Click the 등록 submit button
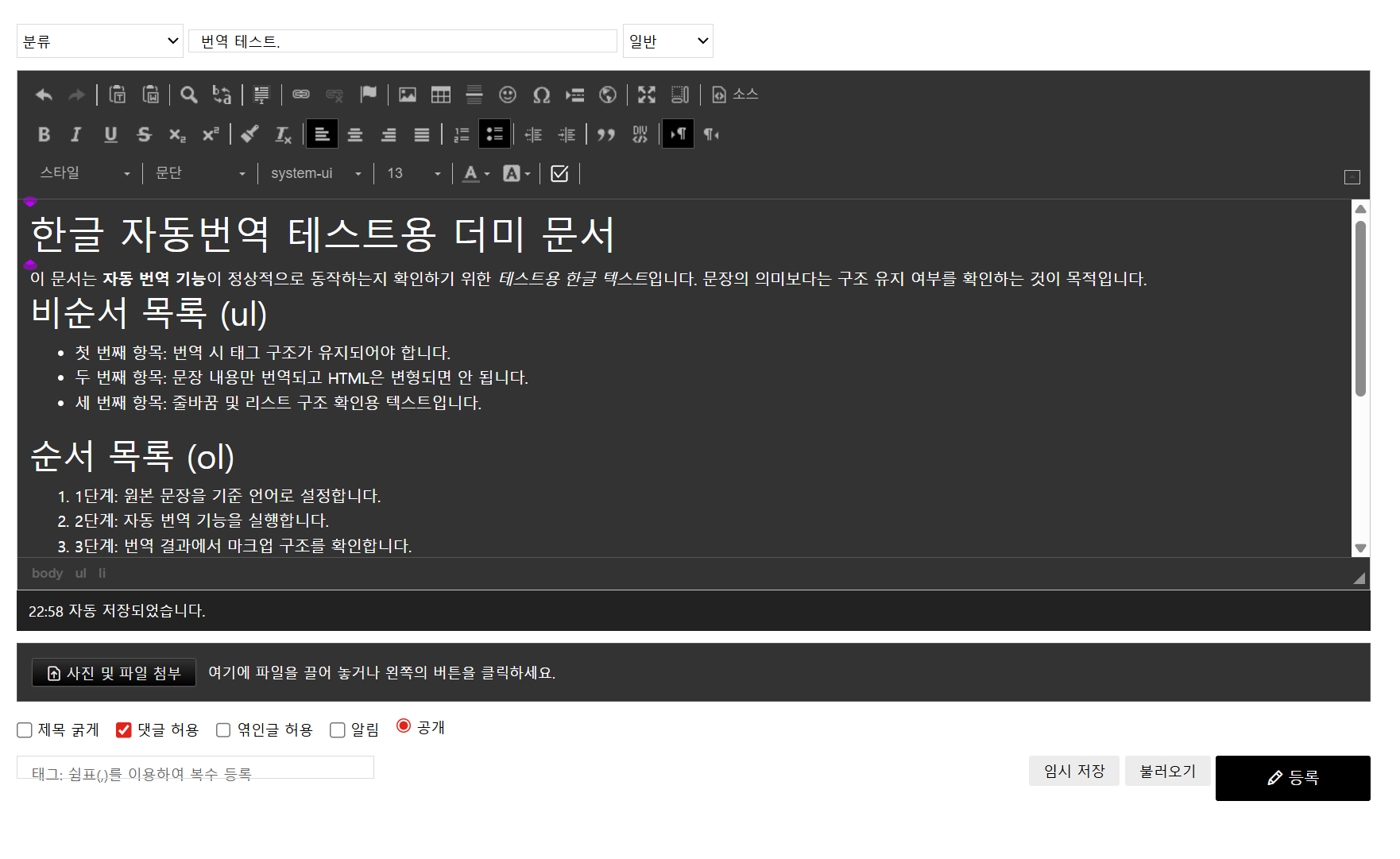The width and height of the screenshot is (1400, 859). [1292, 778]
